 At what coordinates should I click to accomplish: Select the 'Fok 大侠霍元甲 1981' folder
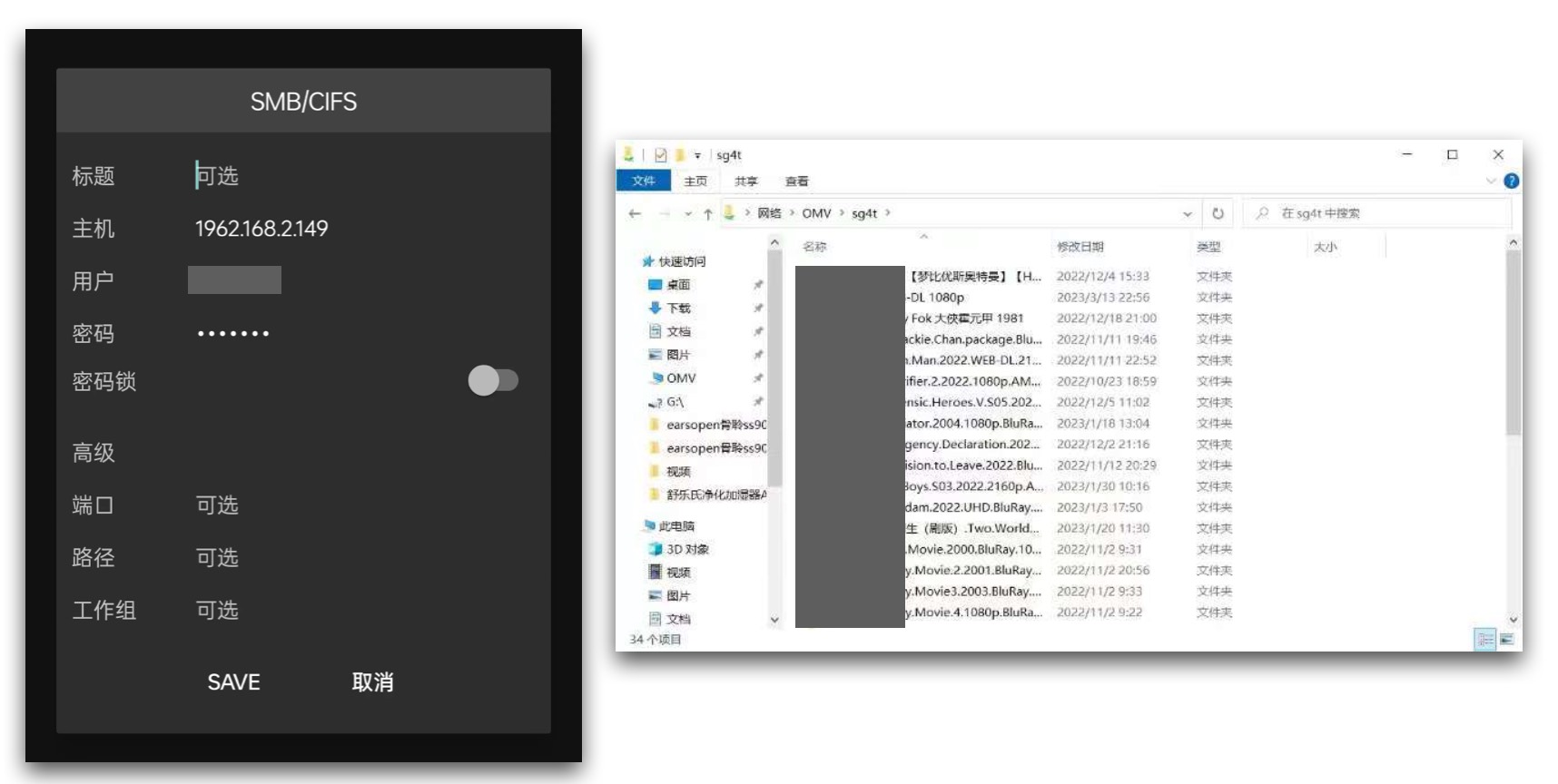[1017, 318]
